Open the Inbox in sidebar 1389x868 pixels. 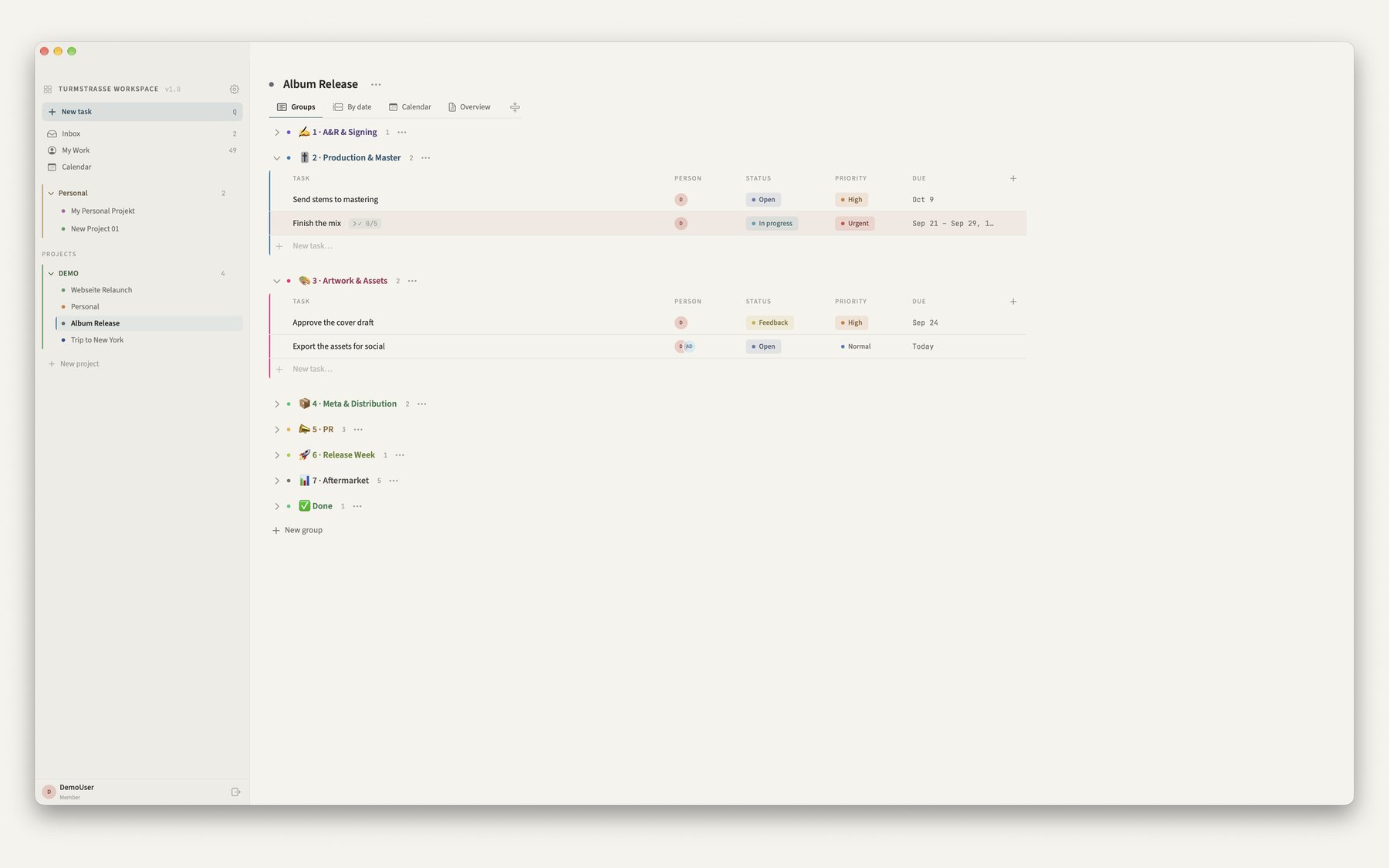click(x=142, y=133)
